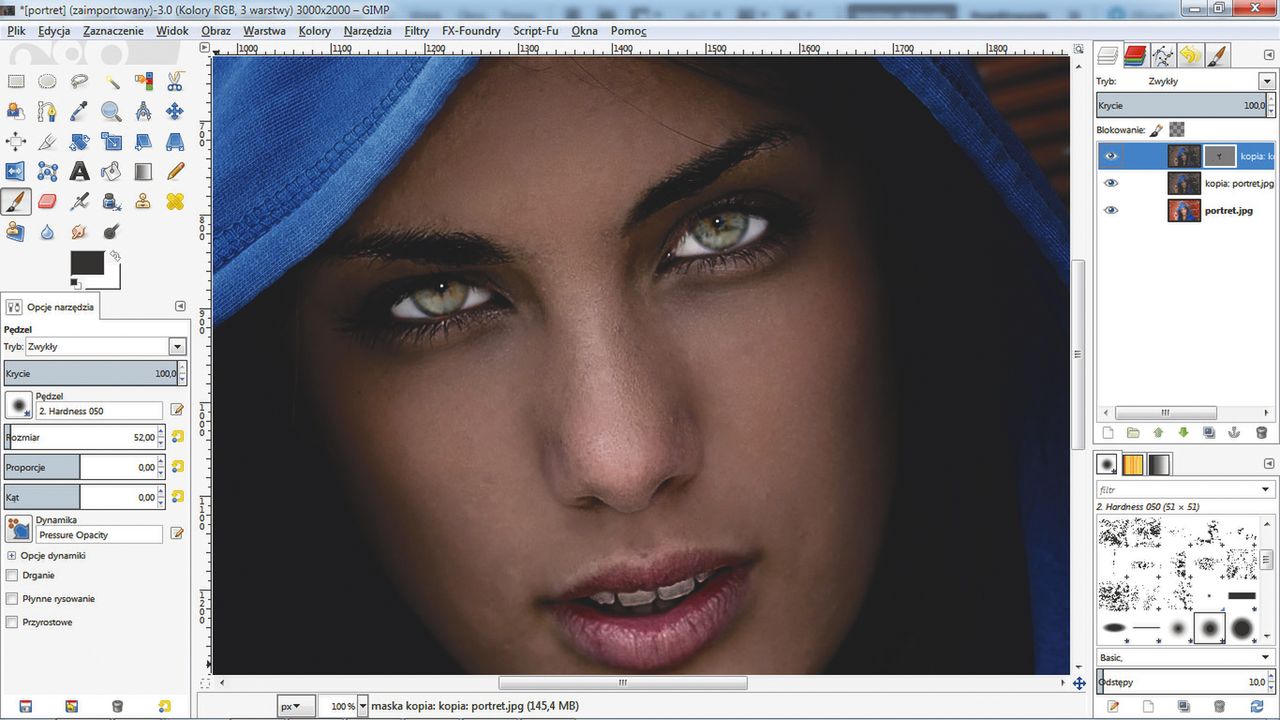Hide the 'kopia: portret.jpg' layer
Viewport: 1280px width, 720px height.
pyautogui.click(x=1111, y=183)
